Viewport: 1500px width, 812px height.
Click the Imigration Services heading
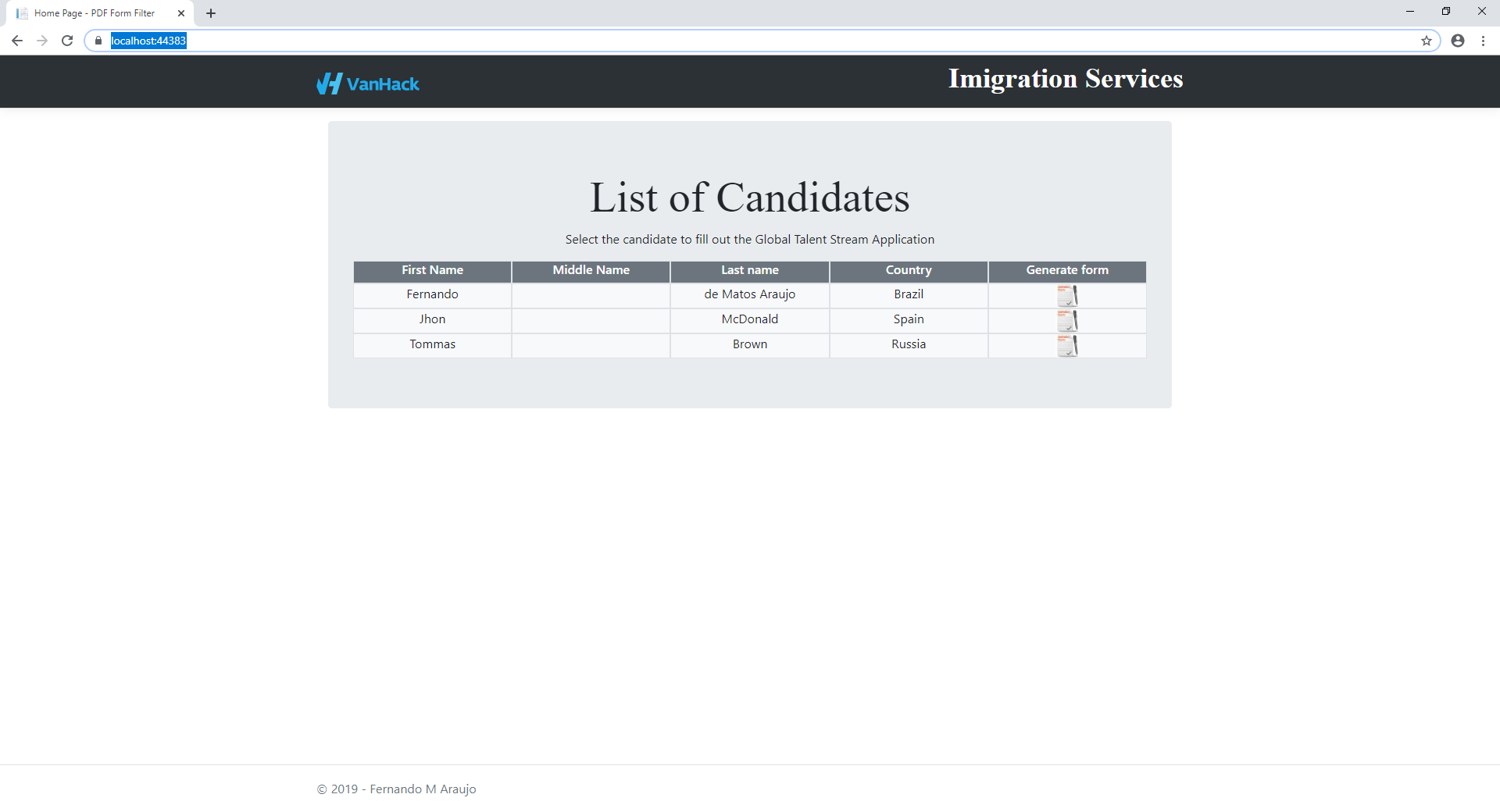1066,79
